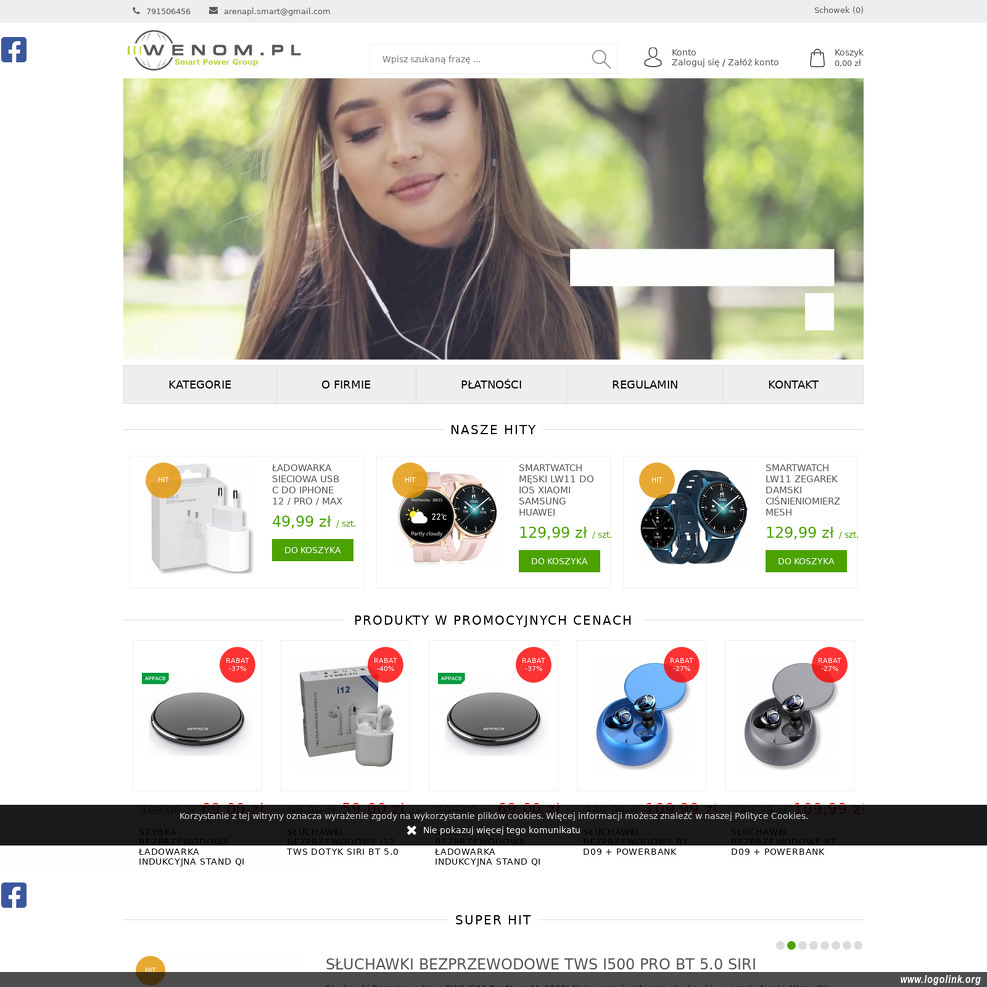Add USB-C iPhone charger to cart
987x987 pixels.
pyautogui.click(x=312, y=550)
